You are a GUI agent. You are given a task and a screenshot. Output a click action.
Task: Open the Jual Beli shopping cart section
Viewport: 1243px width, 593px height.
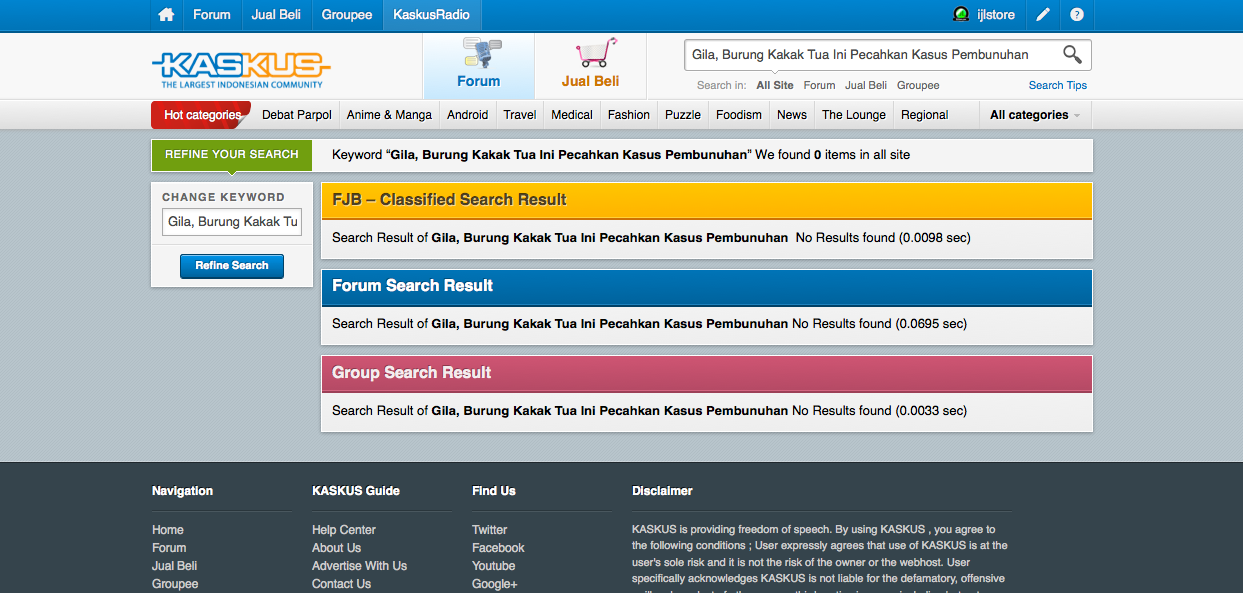[x=590, y=65]
